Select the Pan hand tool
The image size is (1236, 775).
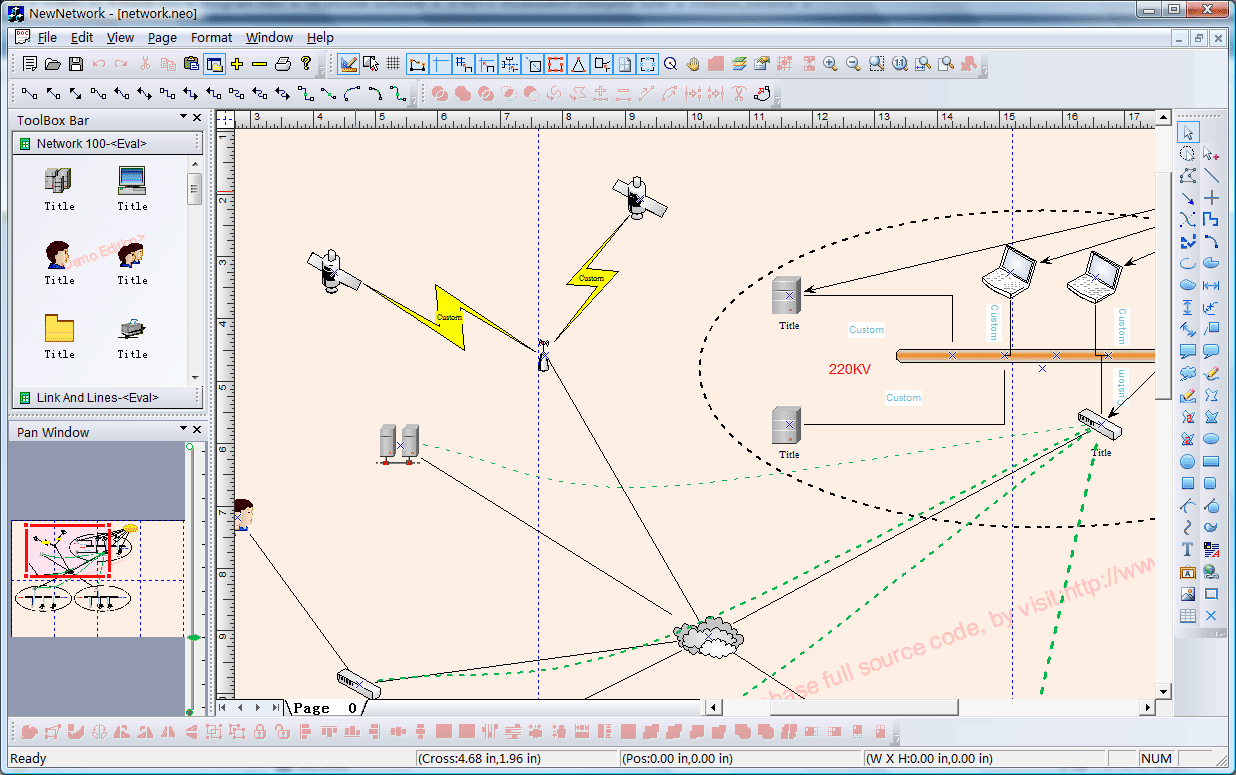[x=693, y=64]
